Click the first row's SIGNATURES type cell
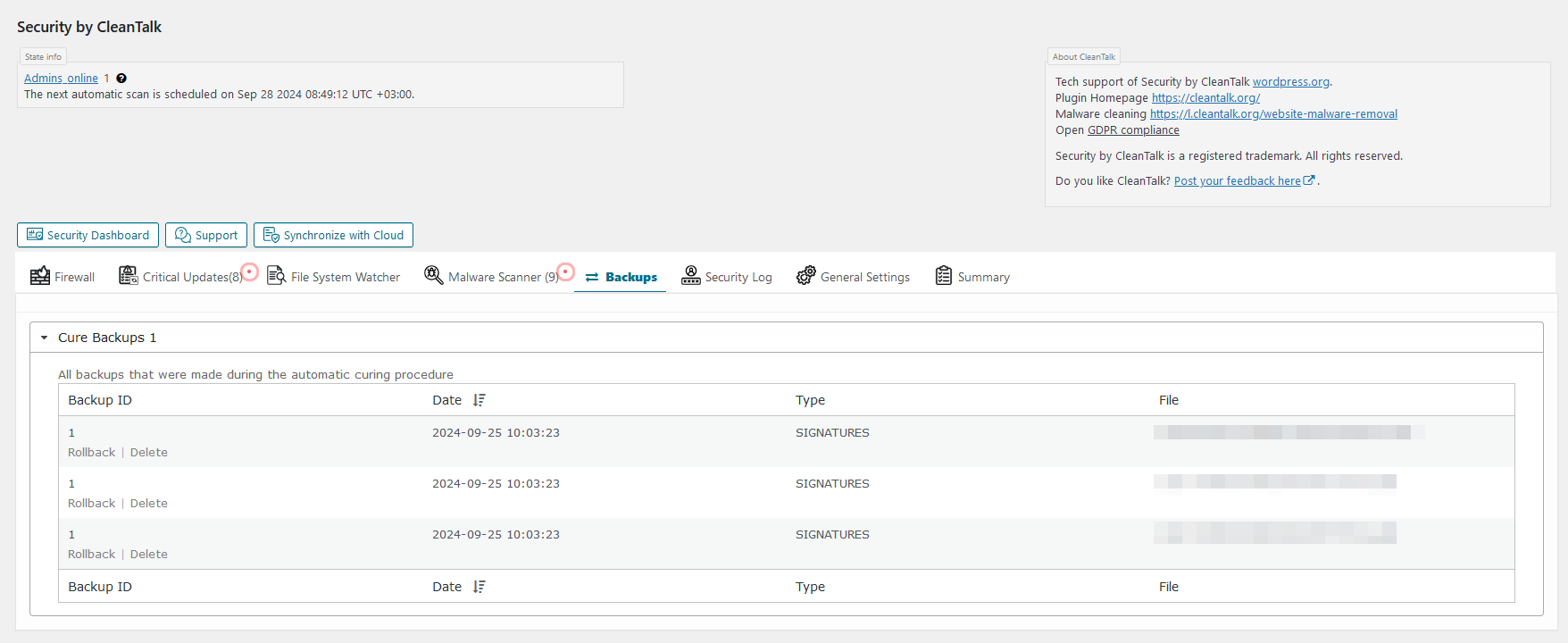 pos(832,433)
